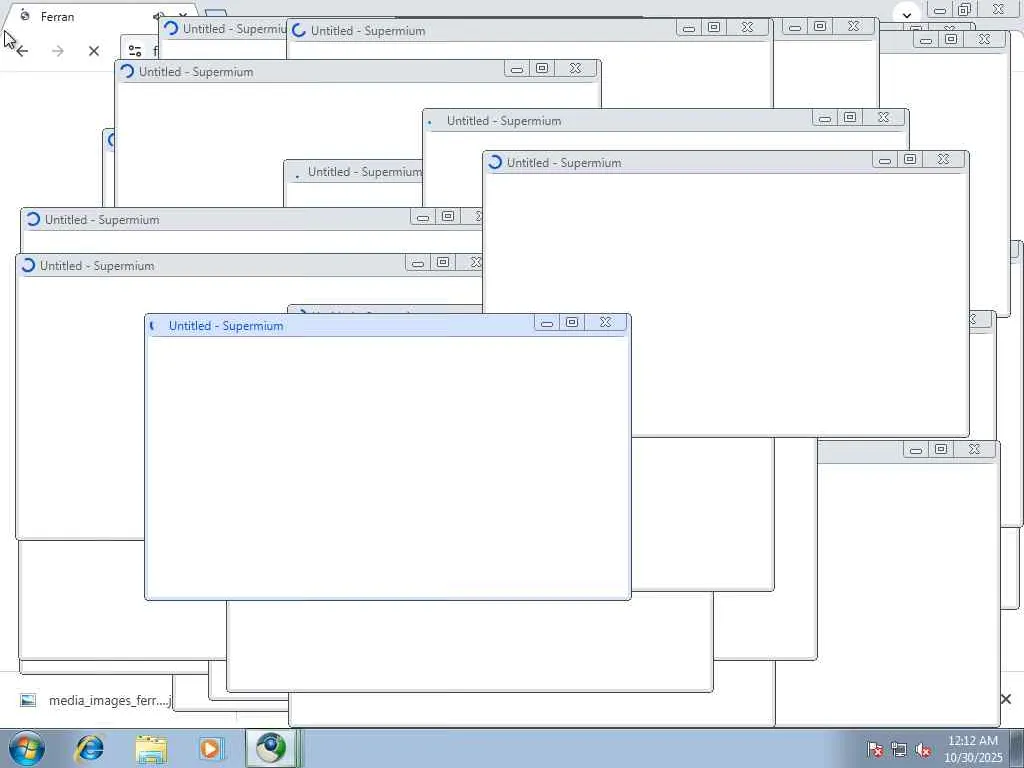The image size is (1024, 768).
Task: Restore down the main Ferran browser window
Action: click(x=965, y=9)
